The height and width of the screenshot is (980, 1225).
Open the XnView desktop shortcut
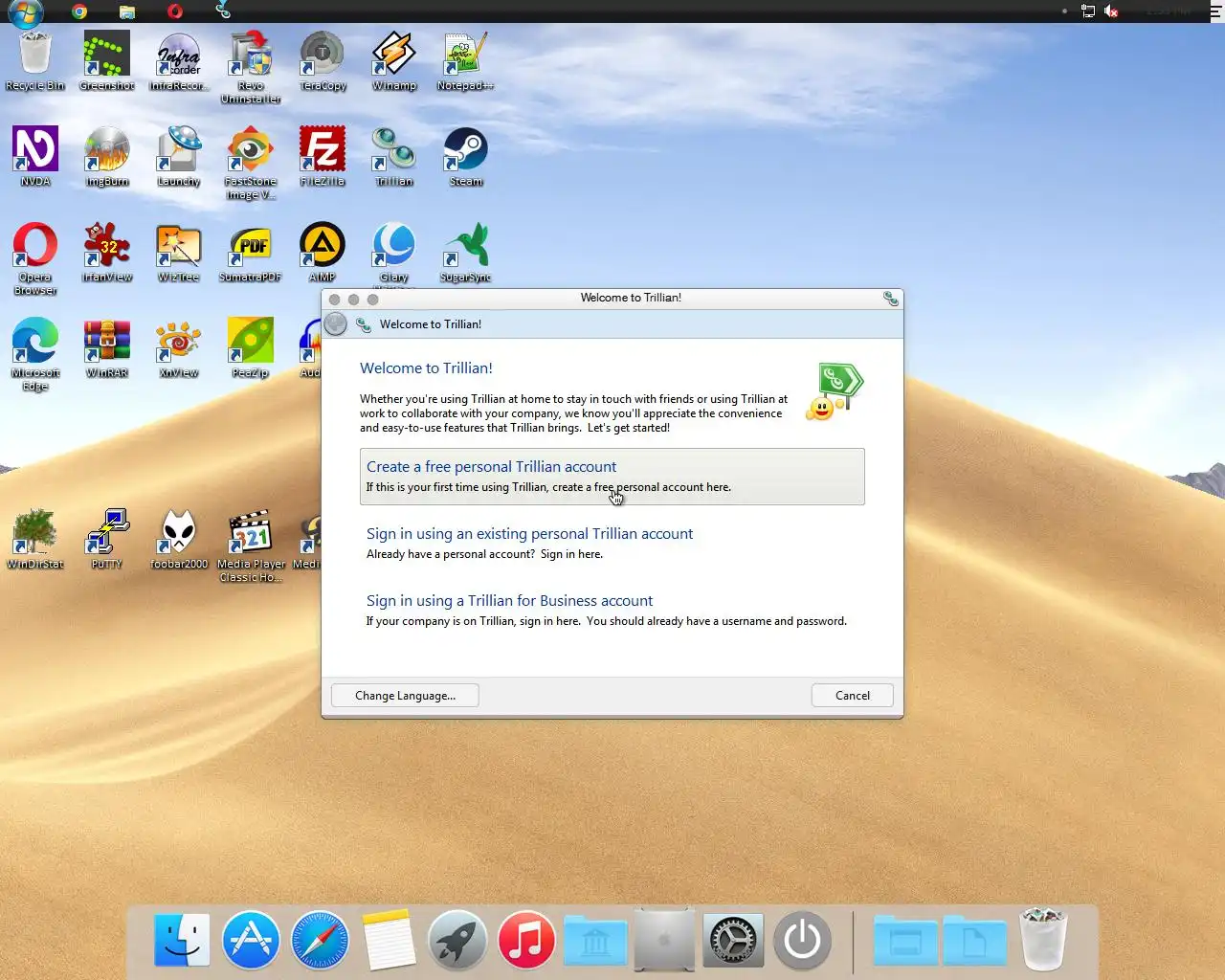coord(179,347)
